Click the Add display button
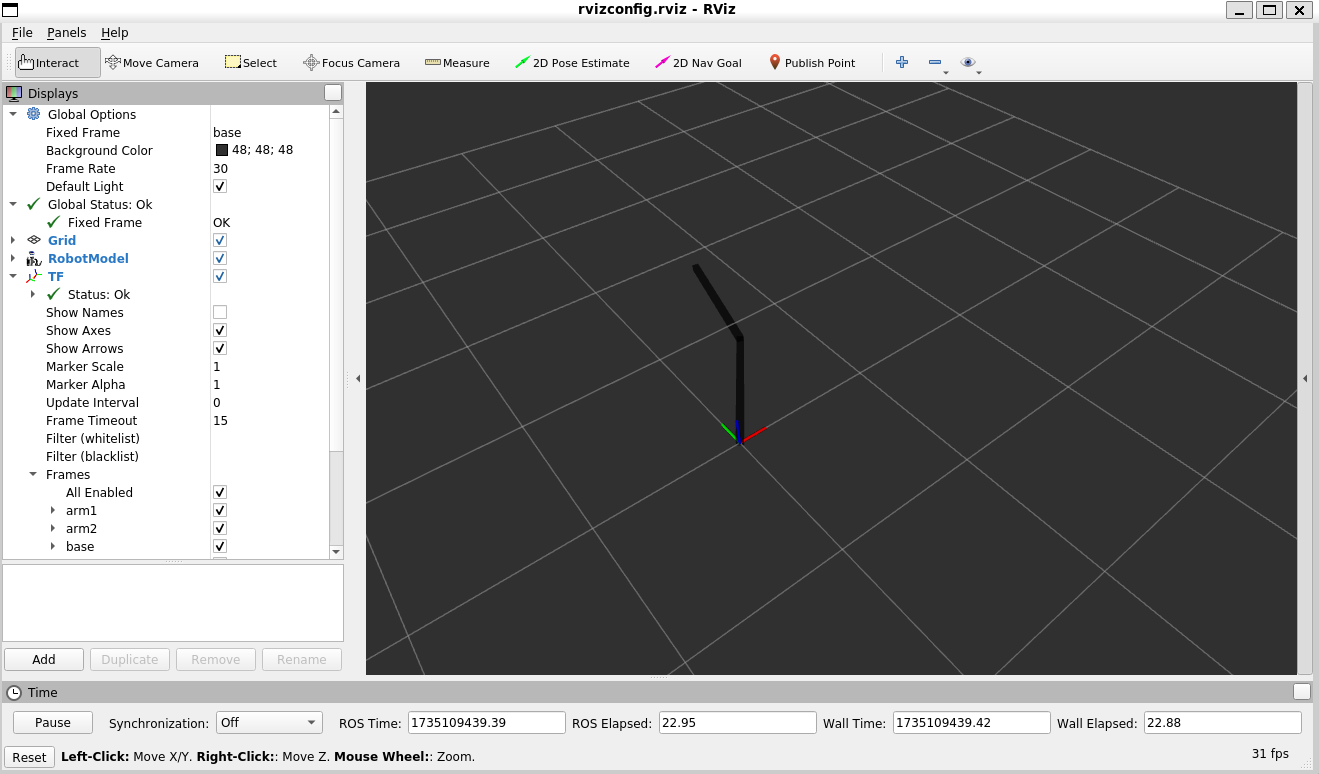Viewport: 1319px width, 774px height. [44, 659]
